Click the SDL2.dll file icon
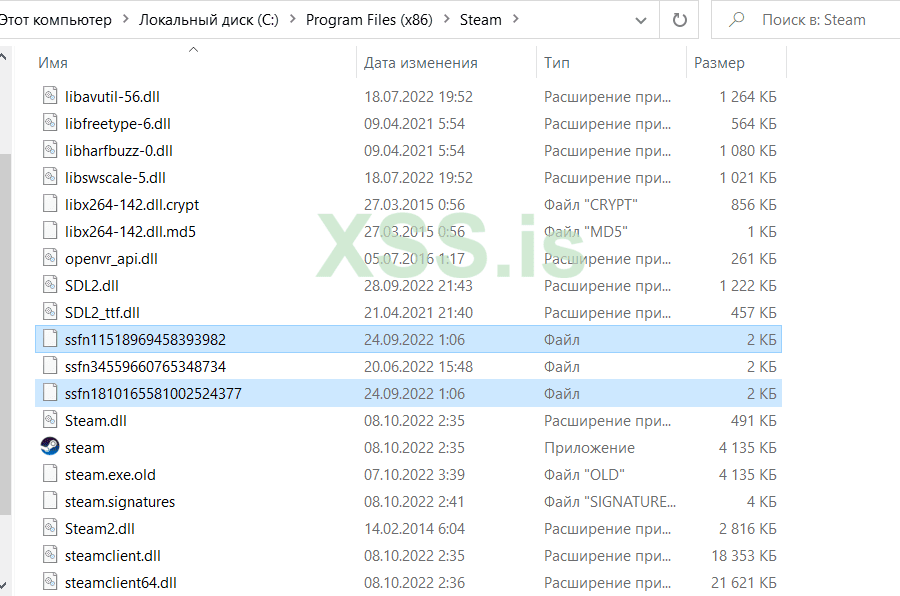The image size is (900, 596). coord(51,284)
